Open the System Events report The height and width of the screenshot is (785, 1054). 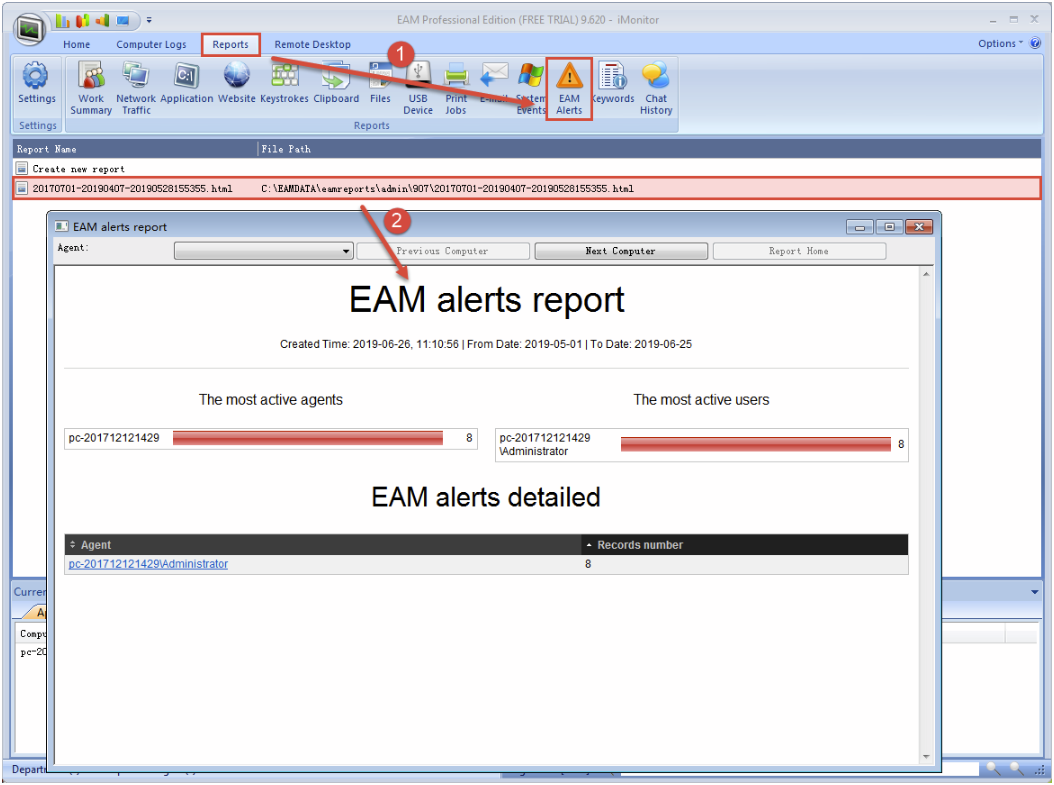[x=531, y=88]
